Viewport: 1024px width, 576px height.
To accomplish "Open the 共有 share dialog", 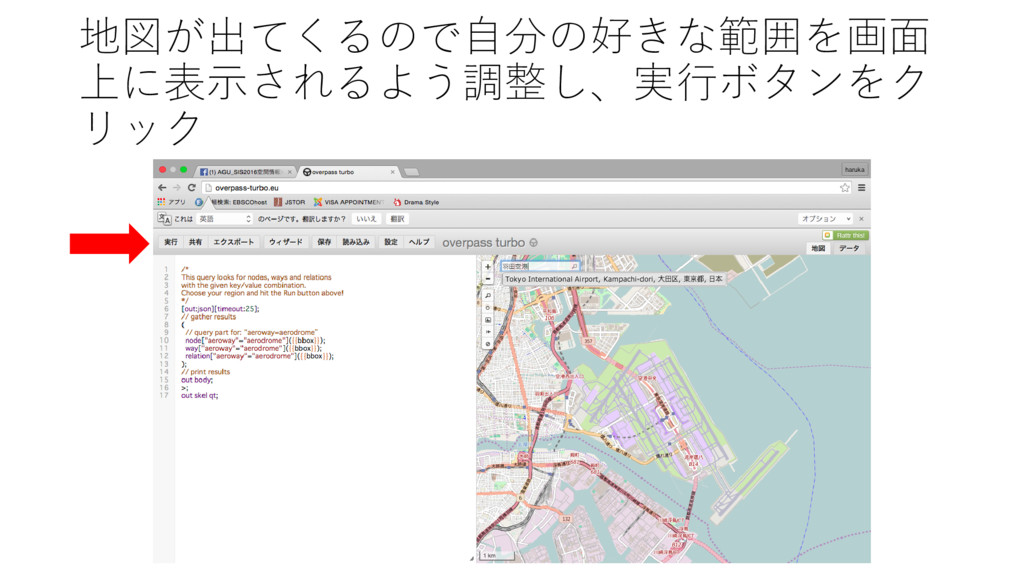I will 195,242.
